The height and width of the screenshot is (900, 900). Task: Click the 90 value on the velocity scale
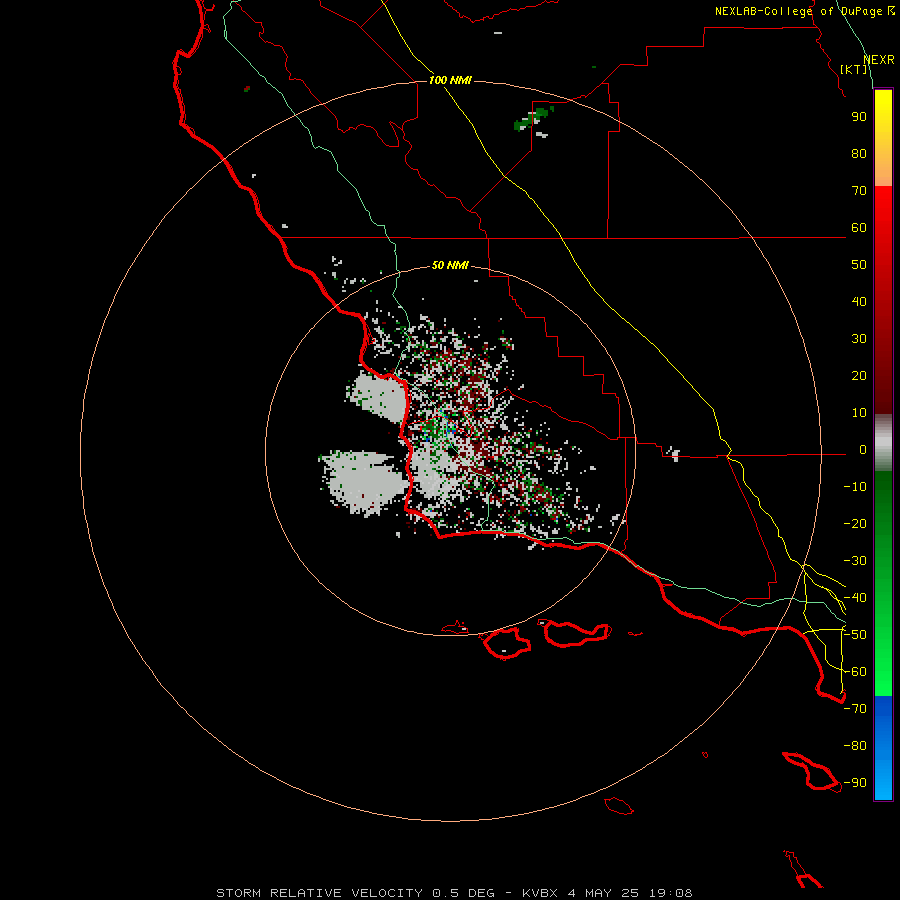[859, 117]
